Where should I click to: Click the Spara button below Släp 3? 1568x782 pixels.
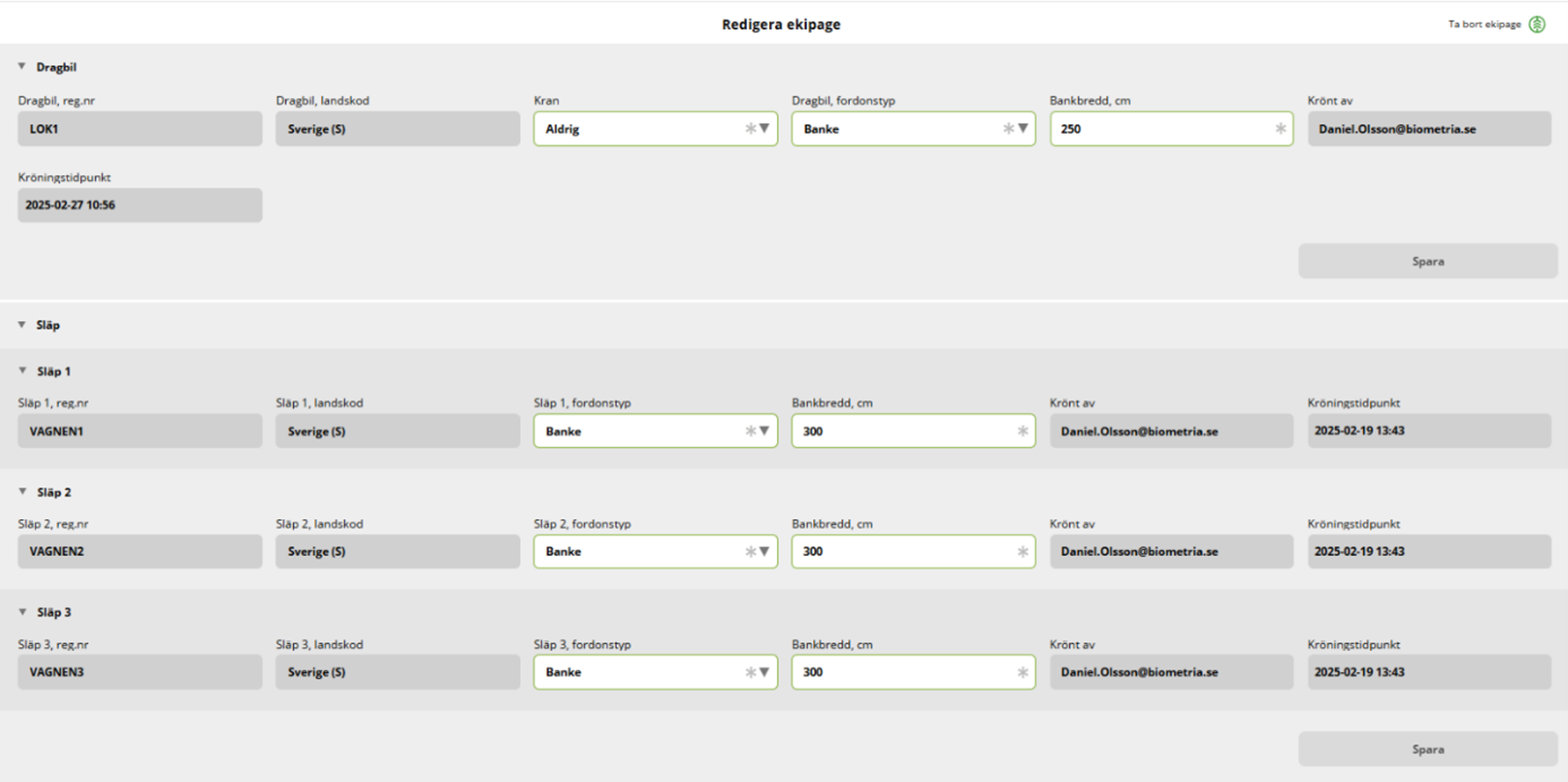pos(1428,749)
